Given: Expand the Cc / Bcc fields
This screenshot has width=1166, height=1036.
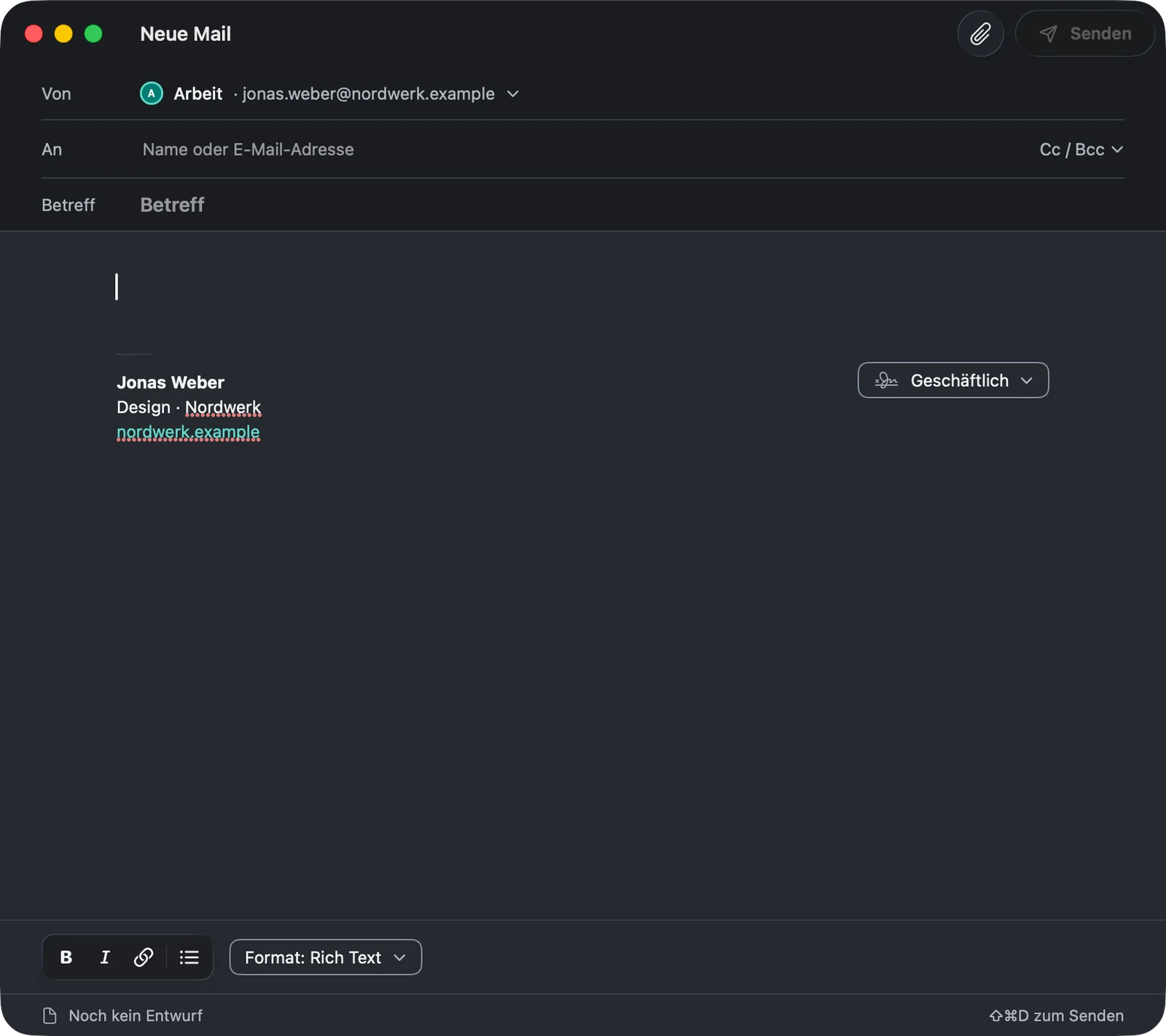Looking at the screenshot, I should (1081, 149).
